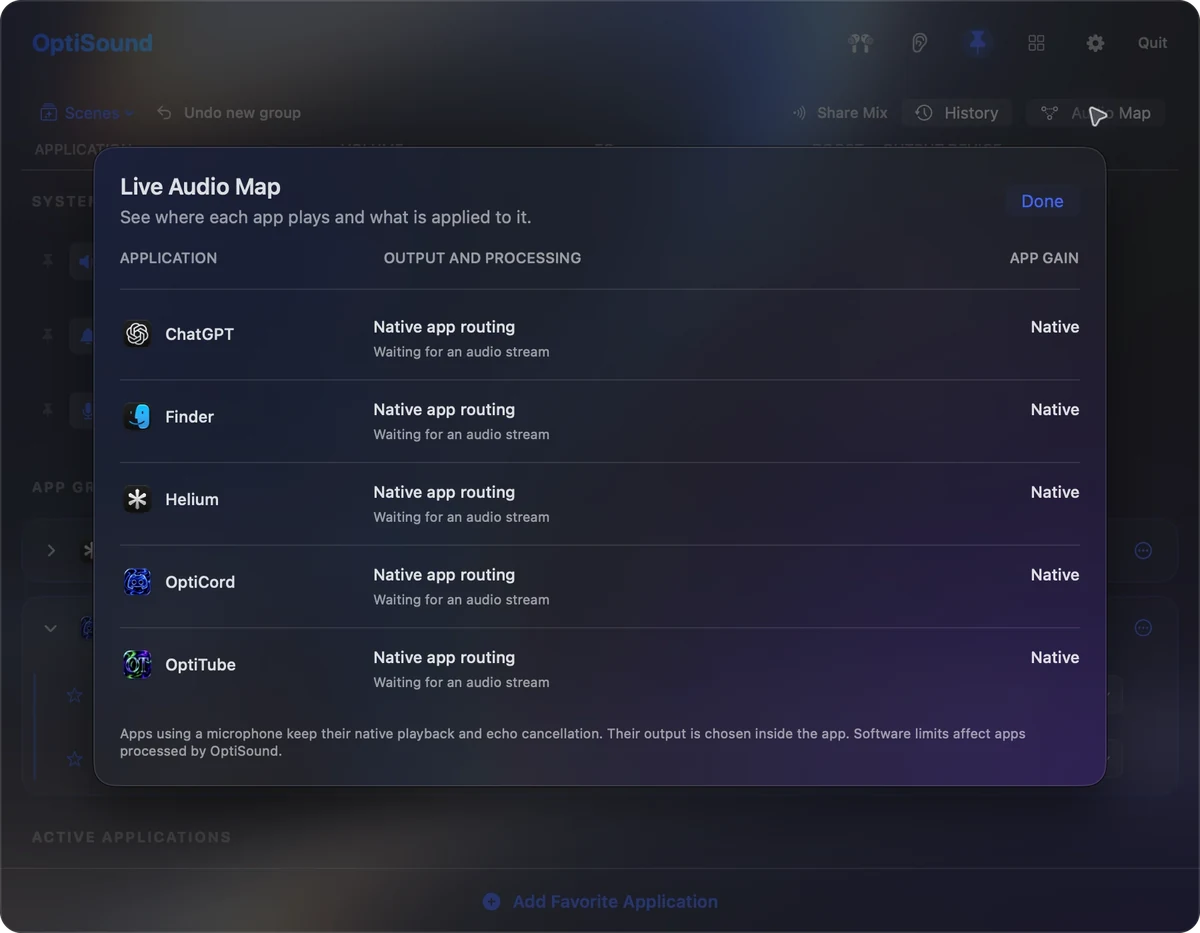This screenshot has width=1200, height=933.
Task: Open settings with the gear icon
Action: click(1095, 43)
